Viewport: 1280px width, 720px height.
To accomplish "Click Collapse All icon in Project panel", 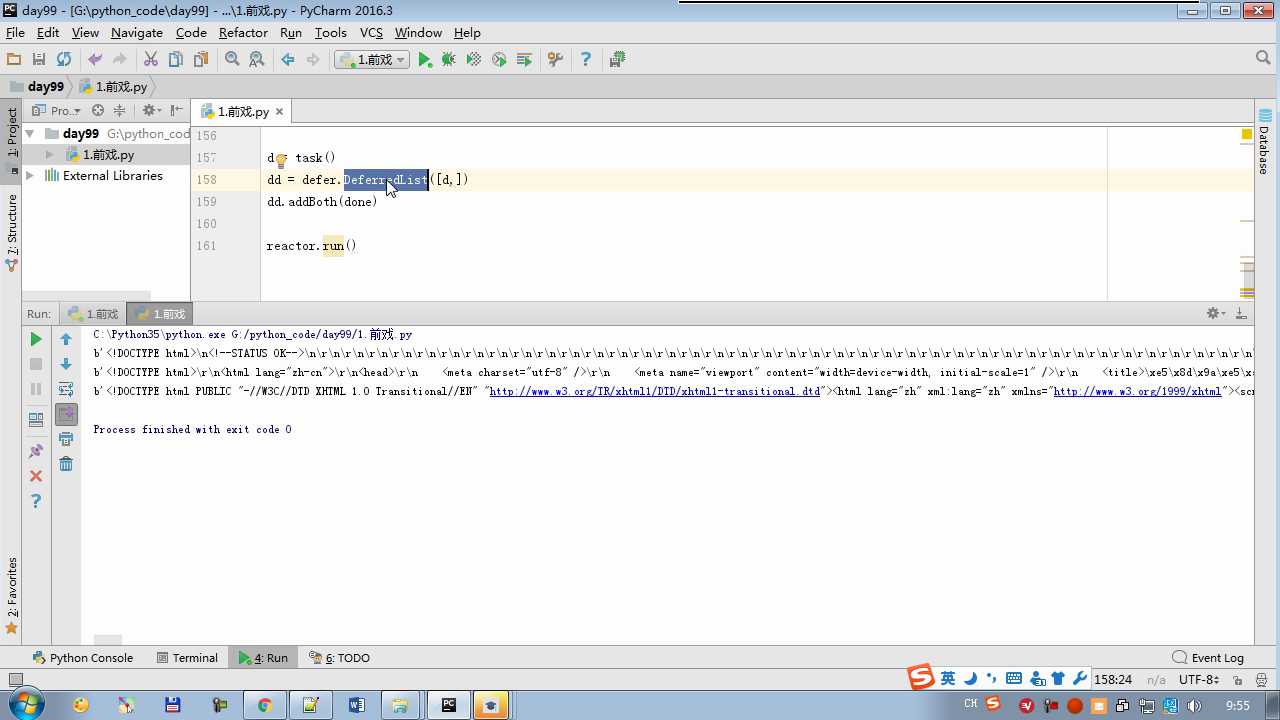I will pyautogui.click(x=119, y=111).
